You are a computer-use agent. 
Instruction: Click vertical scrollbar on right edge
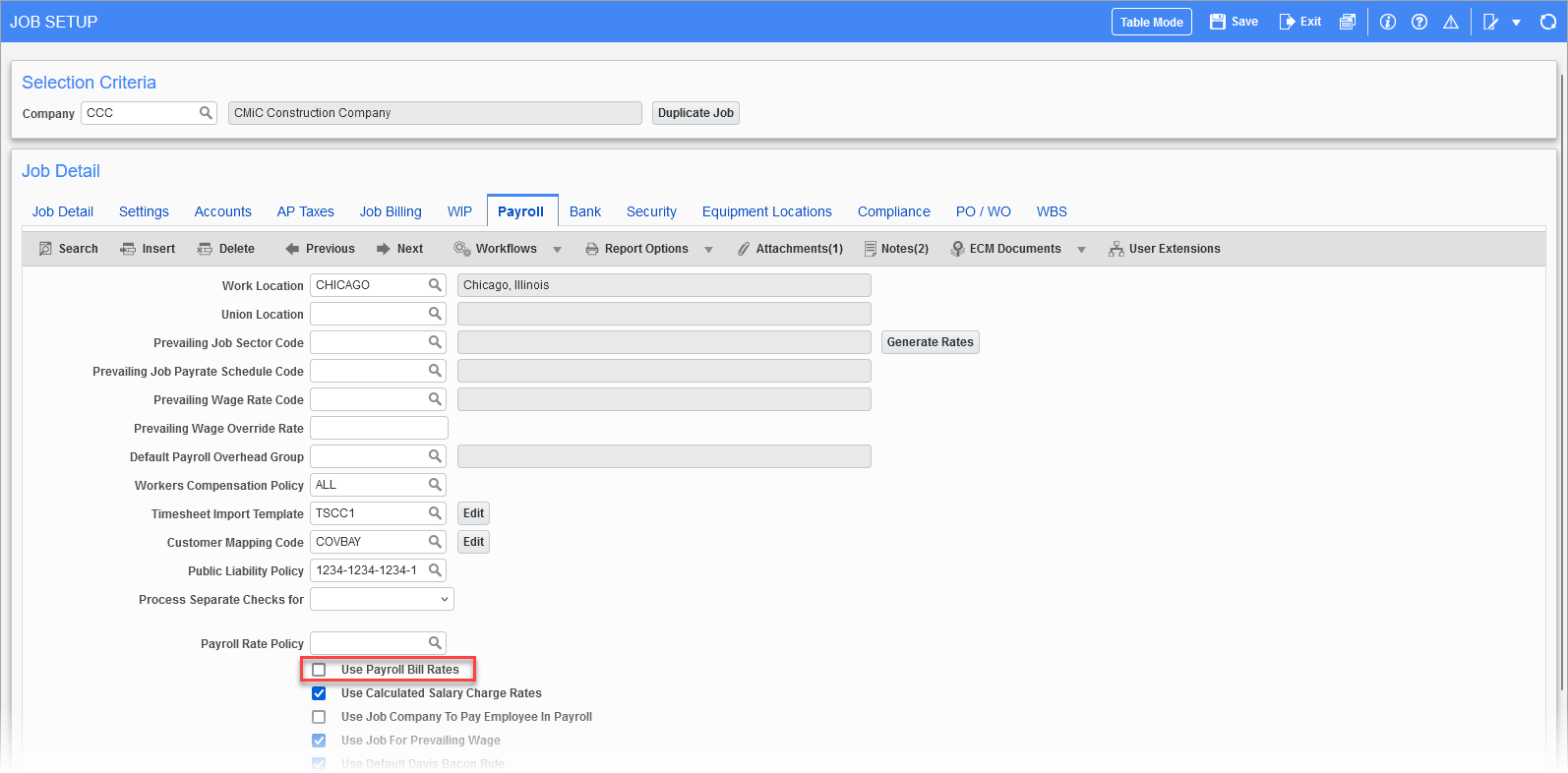click(1562, 384)
